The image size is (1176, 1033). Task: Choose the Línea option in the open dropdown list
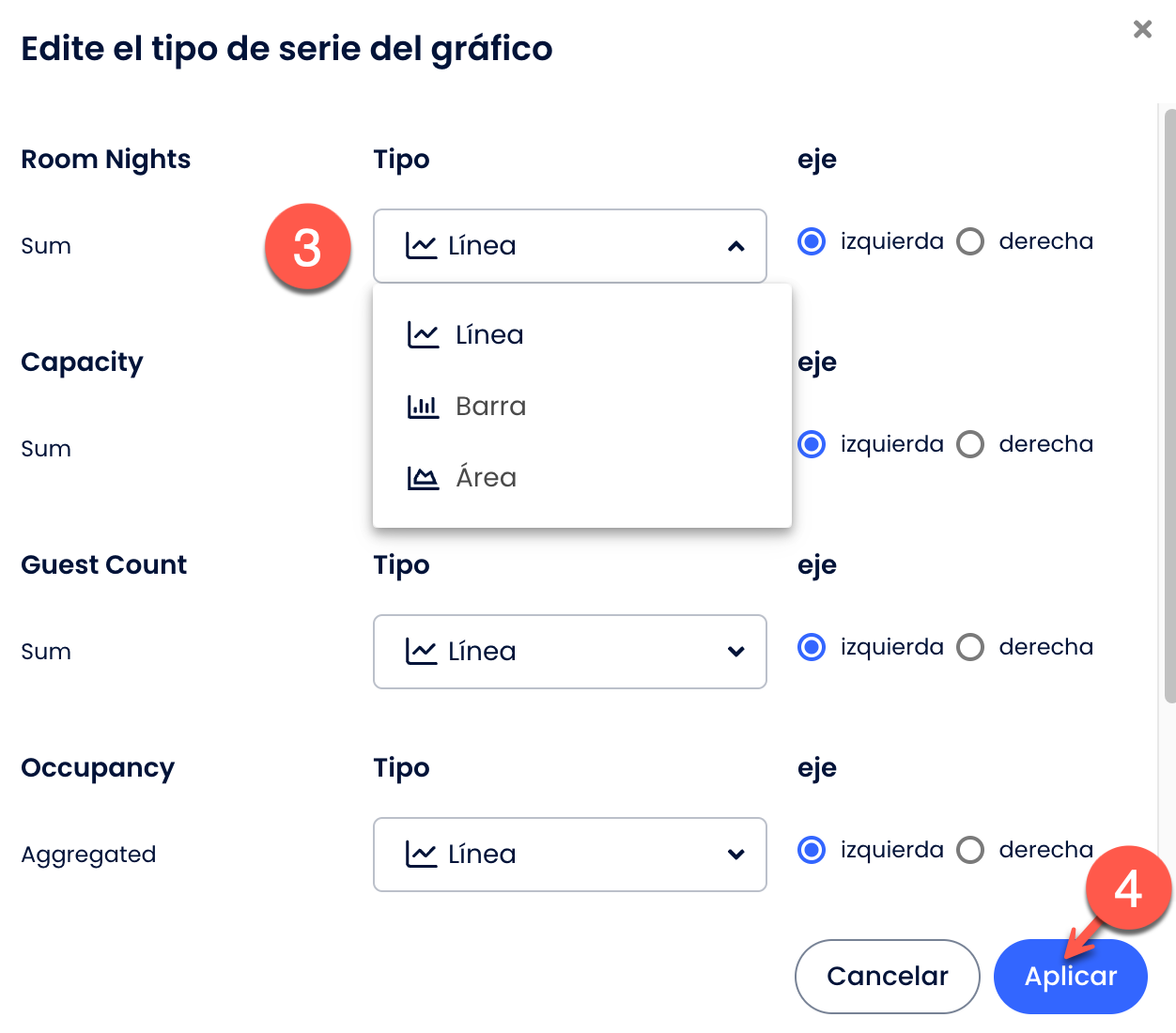click(582, 334)
